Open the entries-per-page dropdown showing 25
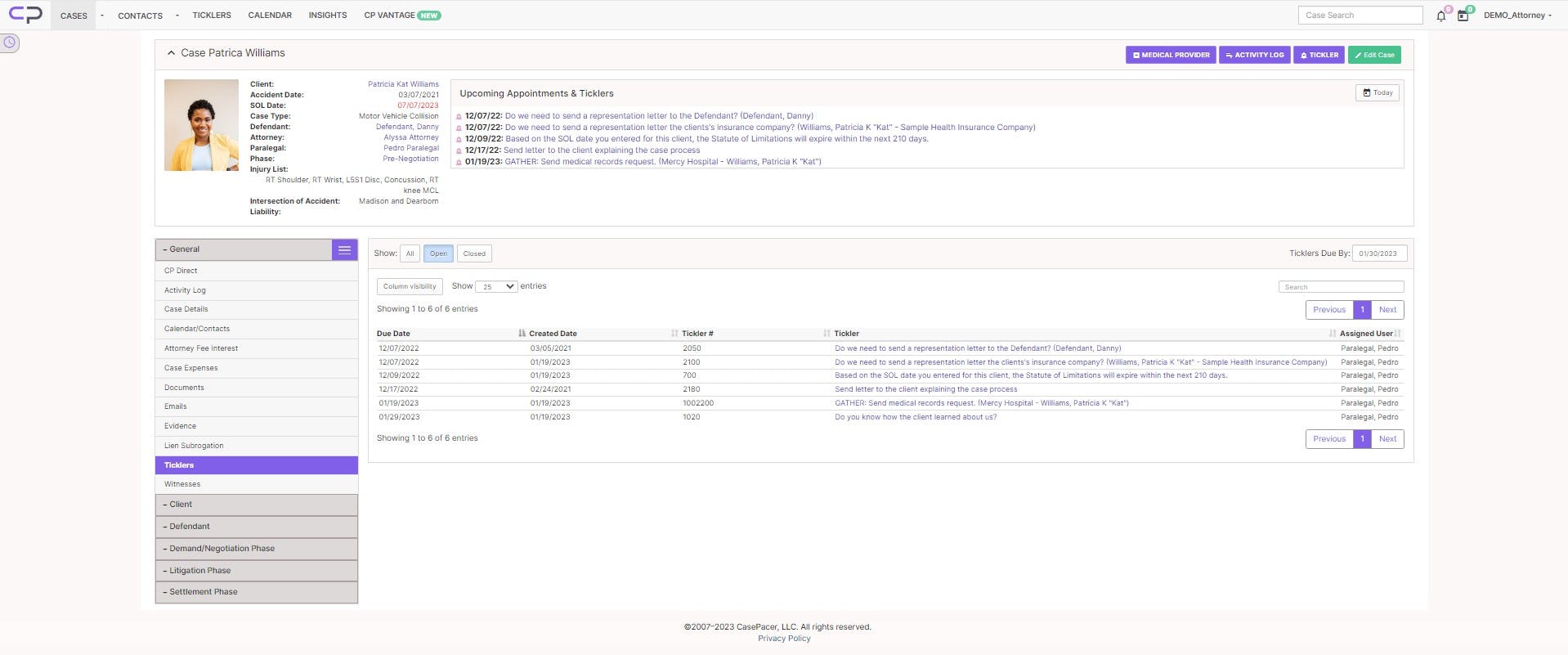This screenshot has height=655, width=1568. [496, 287]
